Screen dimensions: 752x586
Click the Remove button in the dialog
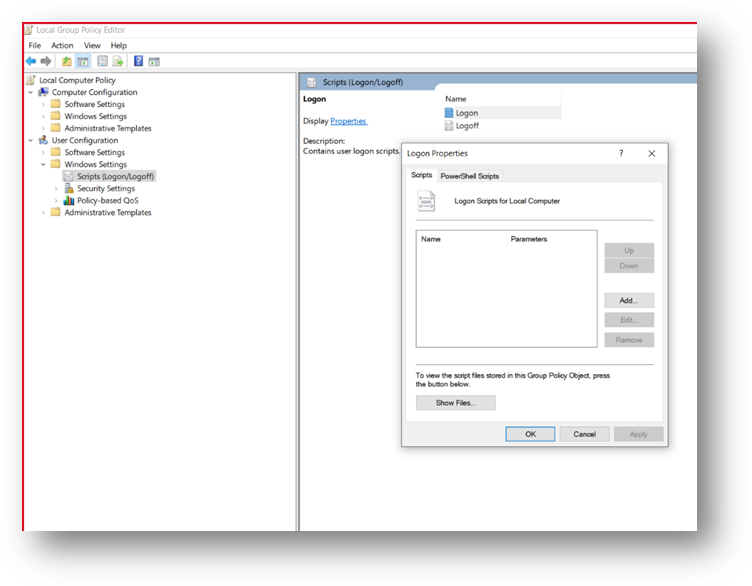click(629, 340)
